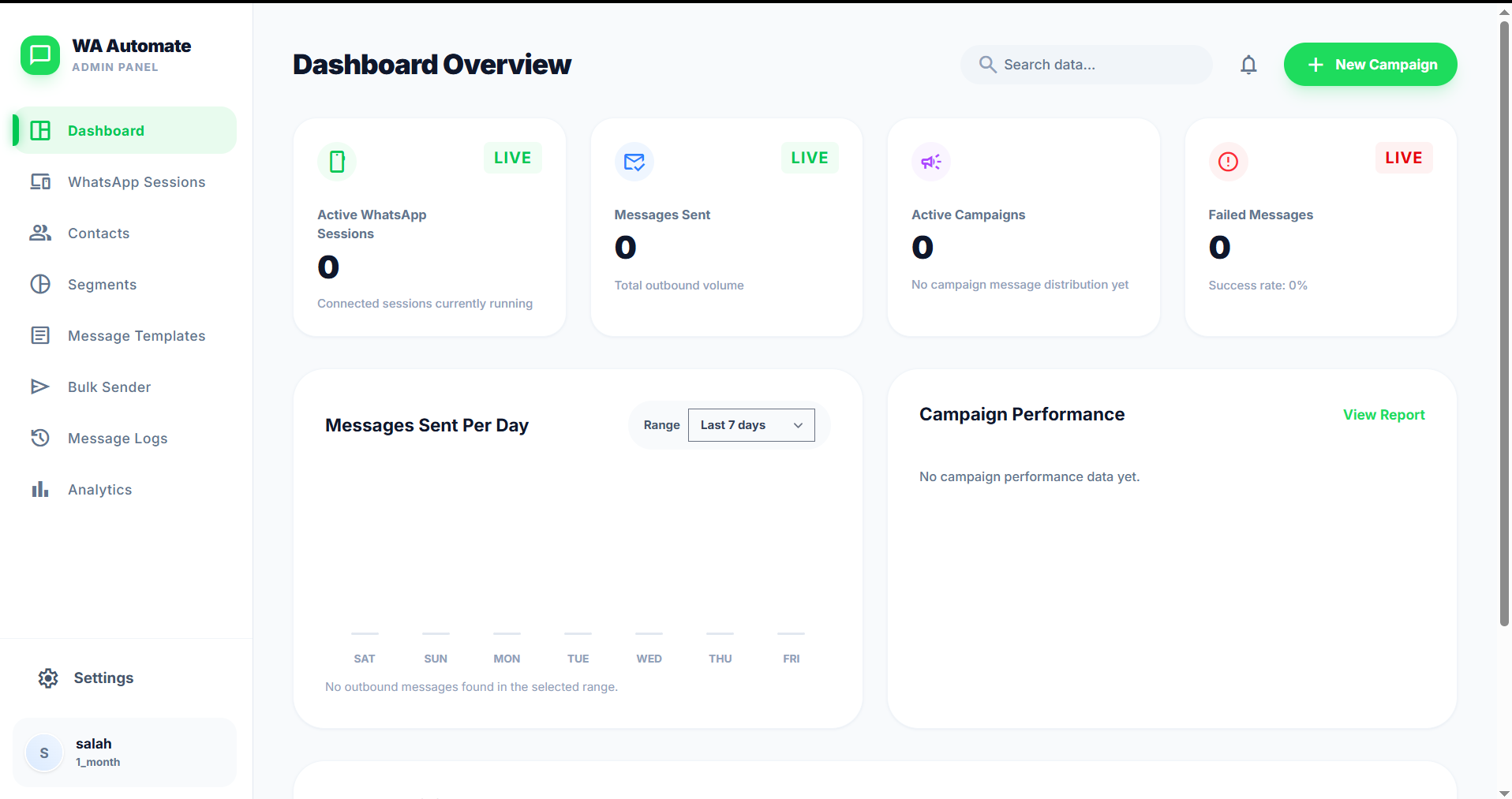Image resolution: width=1512 pixels, height=799 pixels.
Task: Open the notification bell
Action: pos(1248,65)
